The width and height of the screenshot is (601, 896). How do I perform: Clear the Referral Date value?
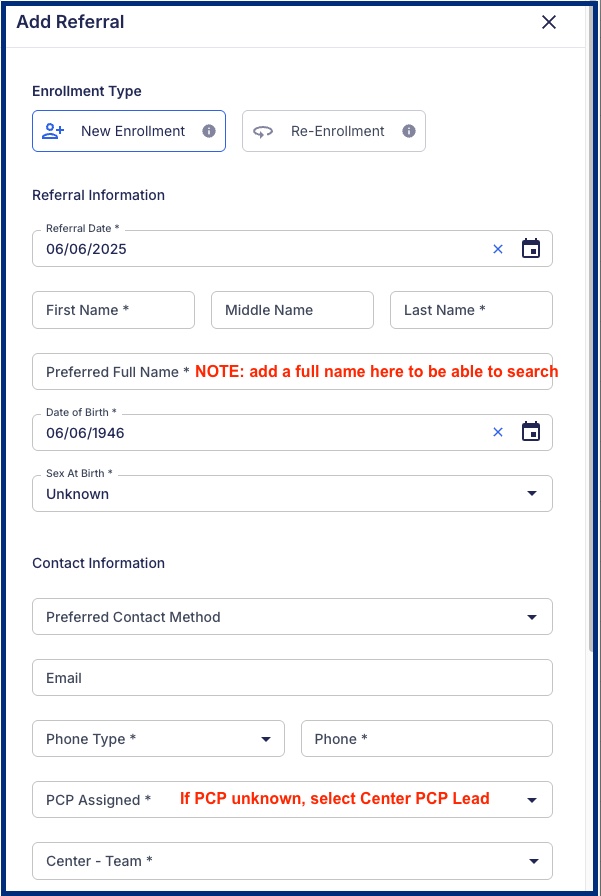click(498, 249)
